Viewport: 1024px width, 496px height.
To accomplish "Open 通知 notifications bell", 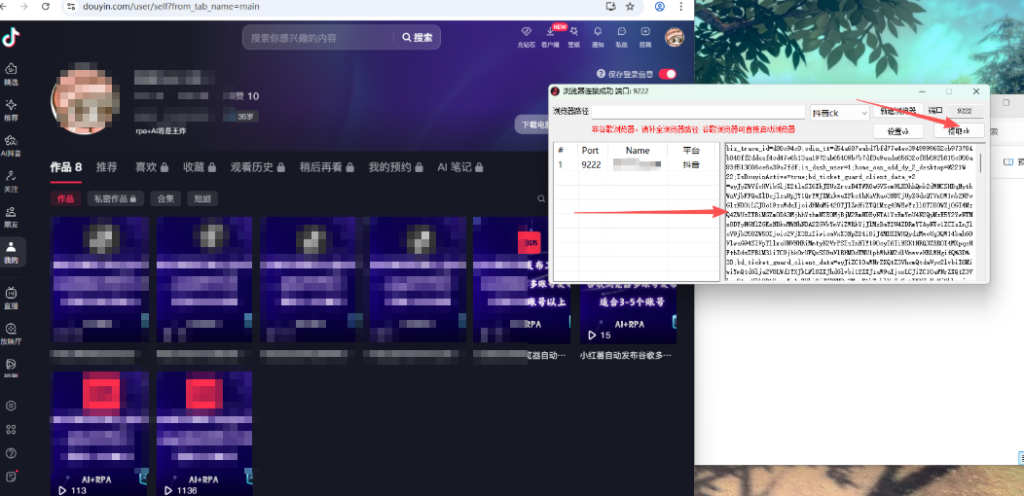I will click(598, 37).
